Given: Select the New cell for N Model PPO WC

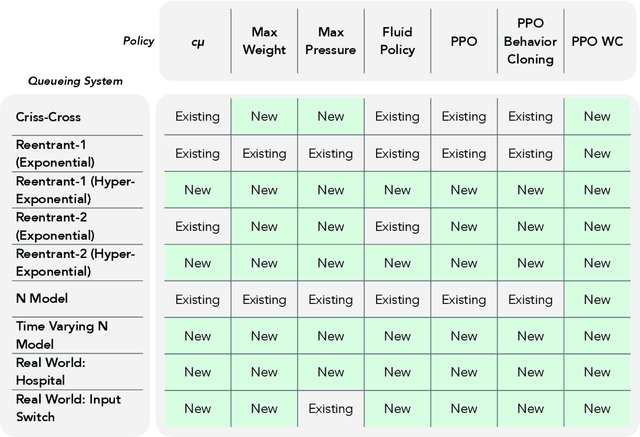Looking at the screenshot, I should (597, 299).
